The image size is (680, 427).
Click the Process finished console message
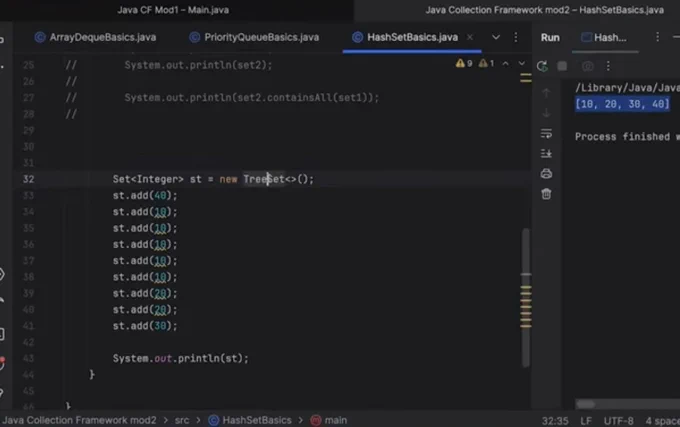627,137
